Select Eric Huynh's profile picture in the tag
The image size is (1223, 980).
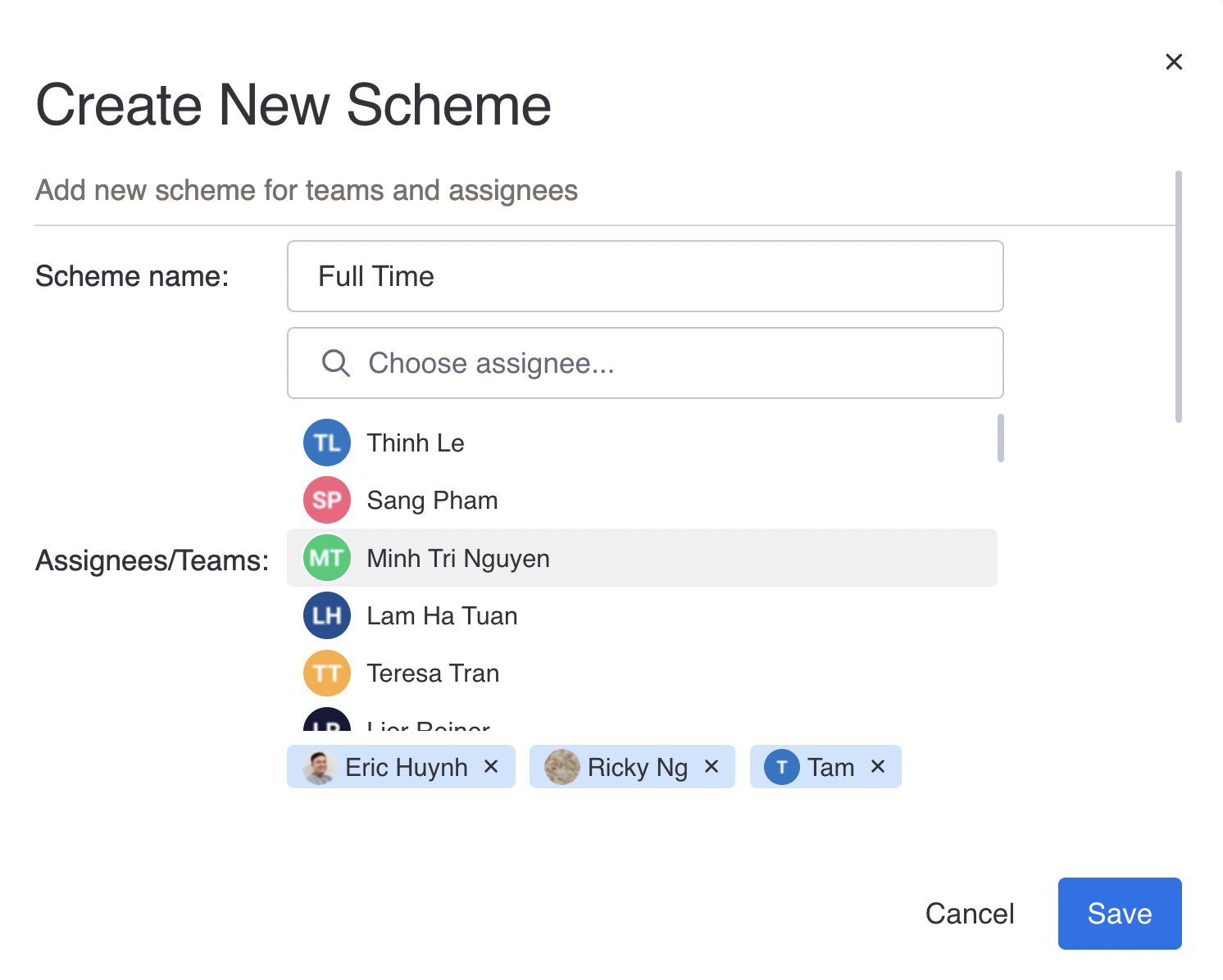[321, 767]
